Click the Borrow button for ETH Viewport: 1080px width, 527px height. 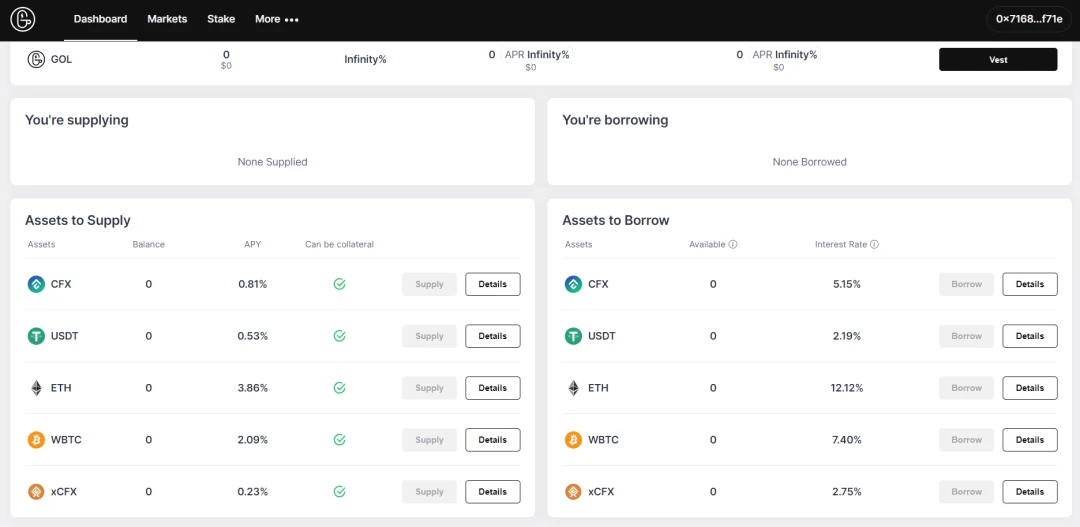pyautogui.click(x=966, y=388)
